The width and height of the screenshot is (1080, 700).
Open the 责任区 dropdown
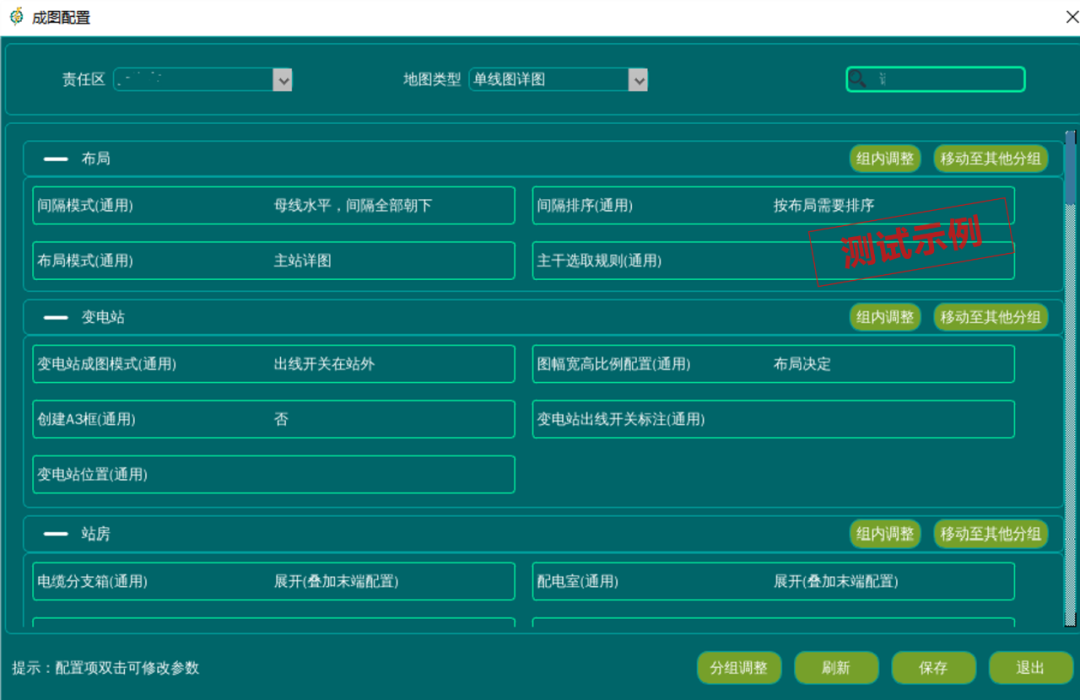tap(283, 79)
